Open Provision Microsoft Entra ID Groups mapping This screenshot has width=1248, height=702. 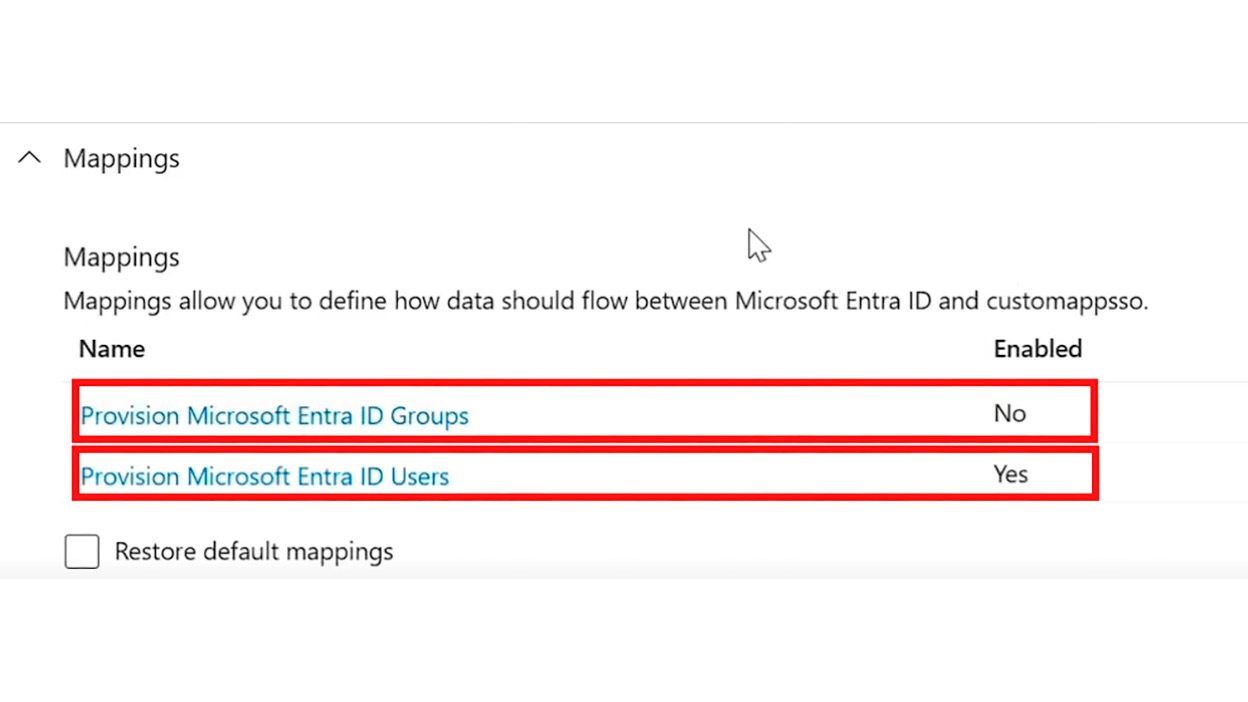[274, 415]
